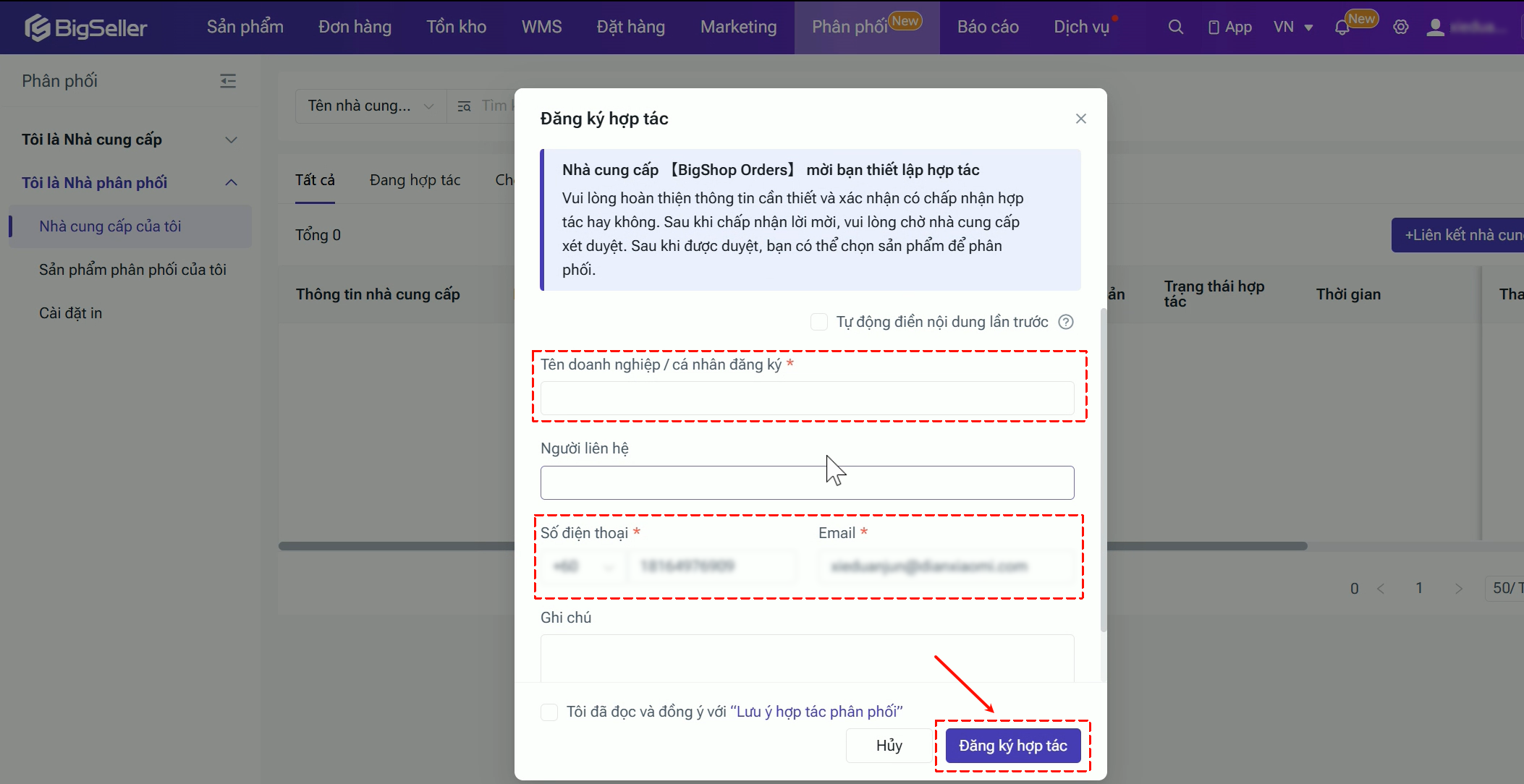Click the Người liên hệ input field
Screen dimensions: 1524x784
(807, 482)
